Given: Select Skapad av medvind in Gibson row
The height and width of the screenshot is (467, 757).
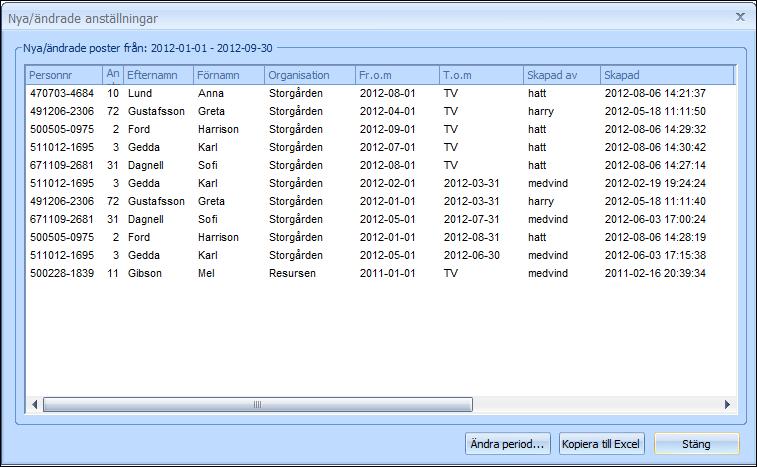Looking at the screenshot, I should pos(547,273).
